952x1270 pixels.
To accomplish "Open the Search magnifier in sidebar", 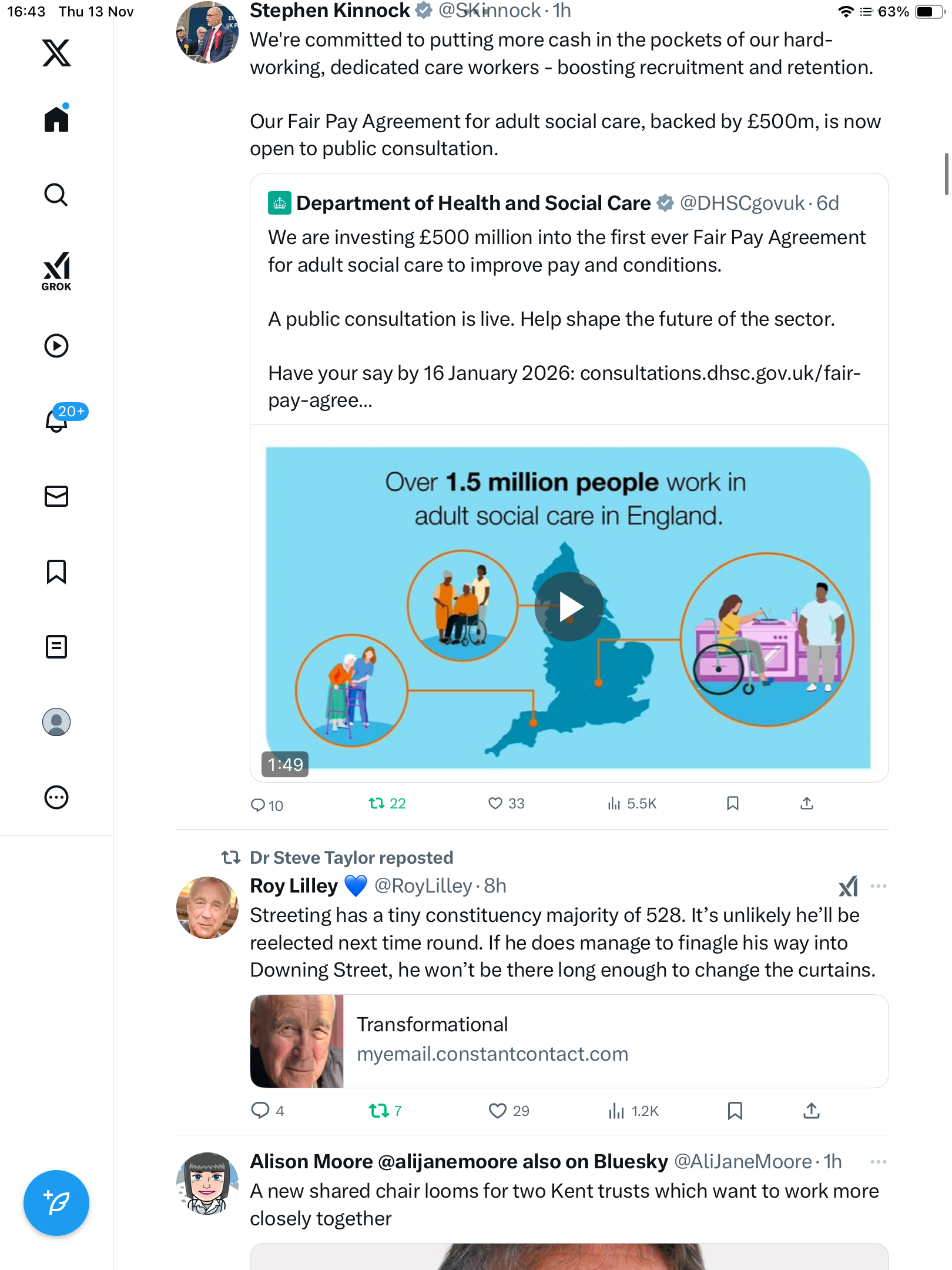I will 56,195.
